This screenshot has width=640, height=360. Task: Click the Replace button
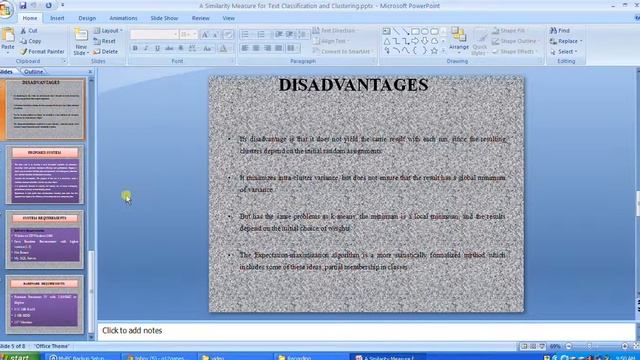tap(566, 41)
